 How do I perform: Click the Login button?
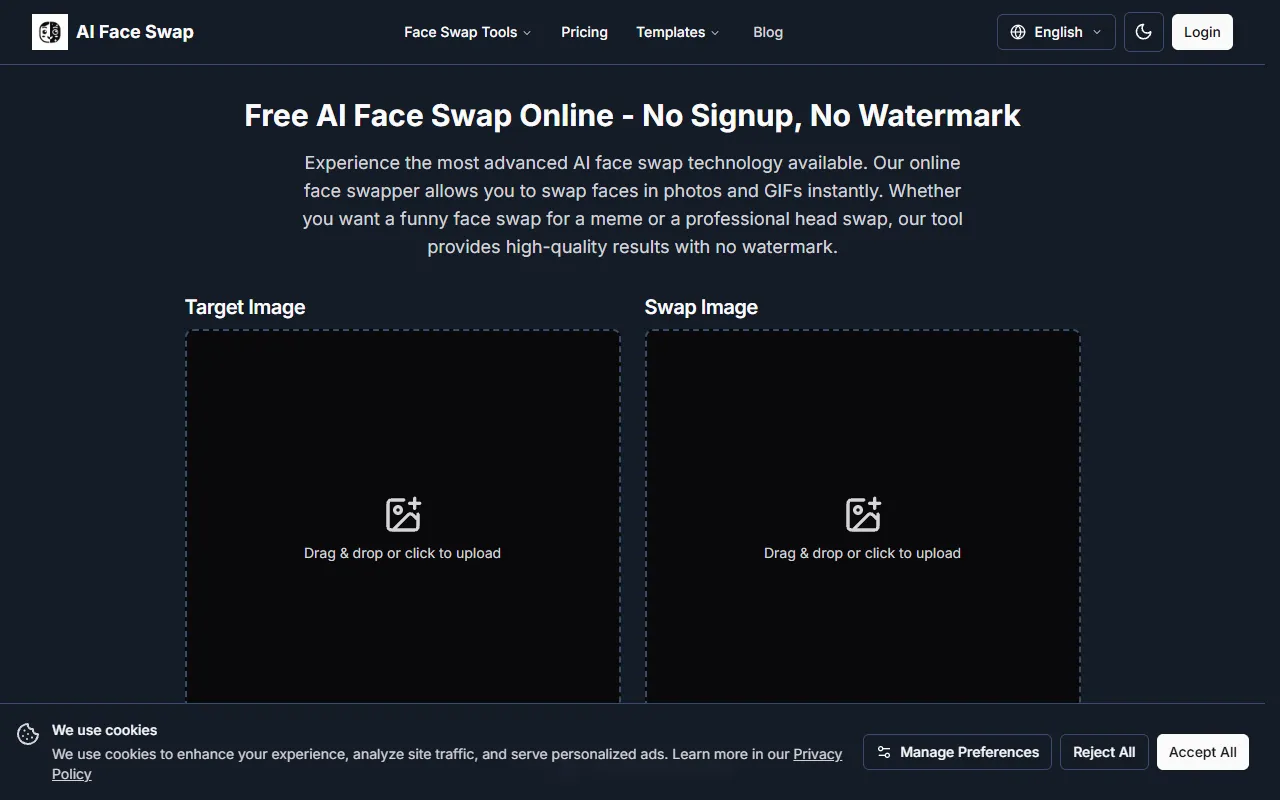click(1202, 32)
